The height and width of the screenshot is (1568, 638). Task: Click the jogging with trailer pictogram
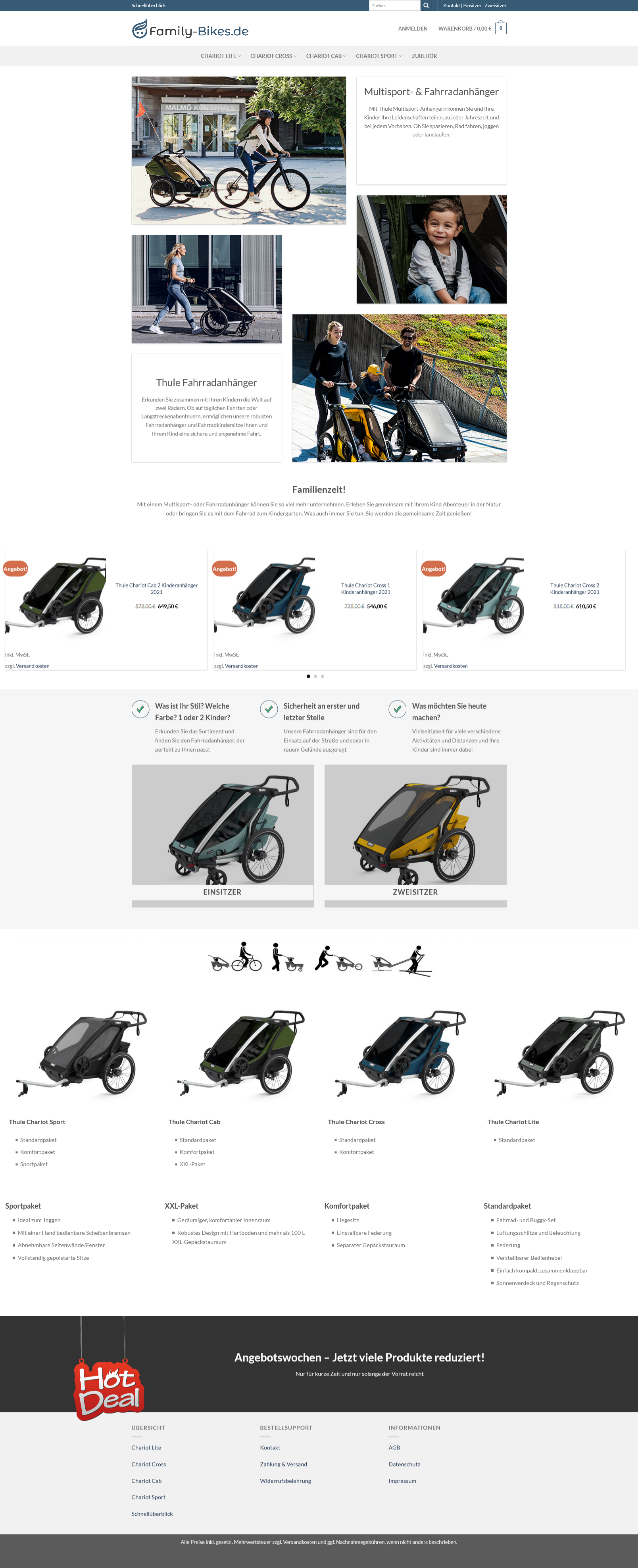point(338,958)
